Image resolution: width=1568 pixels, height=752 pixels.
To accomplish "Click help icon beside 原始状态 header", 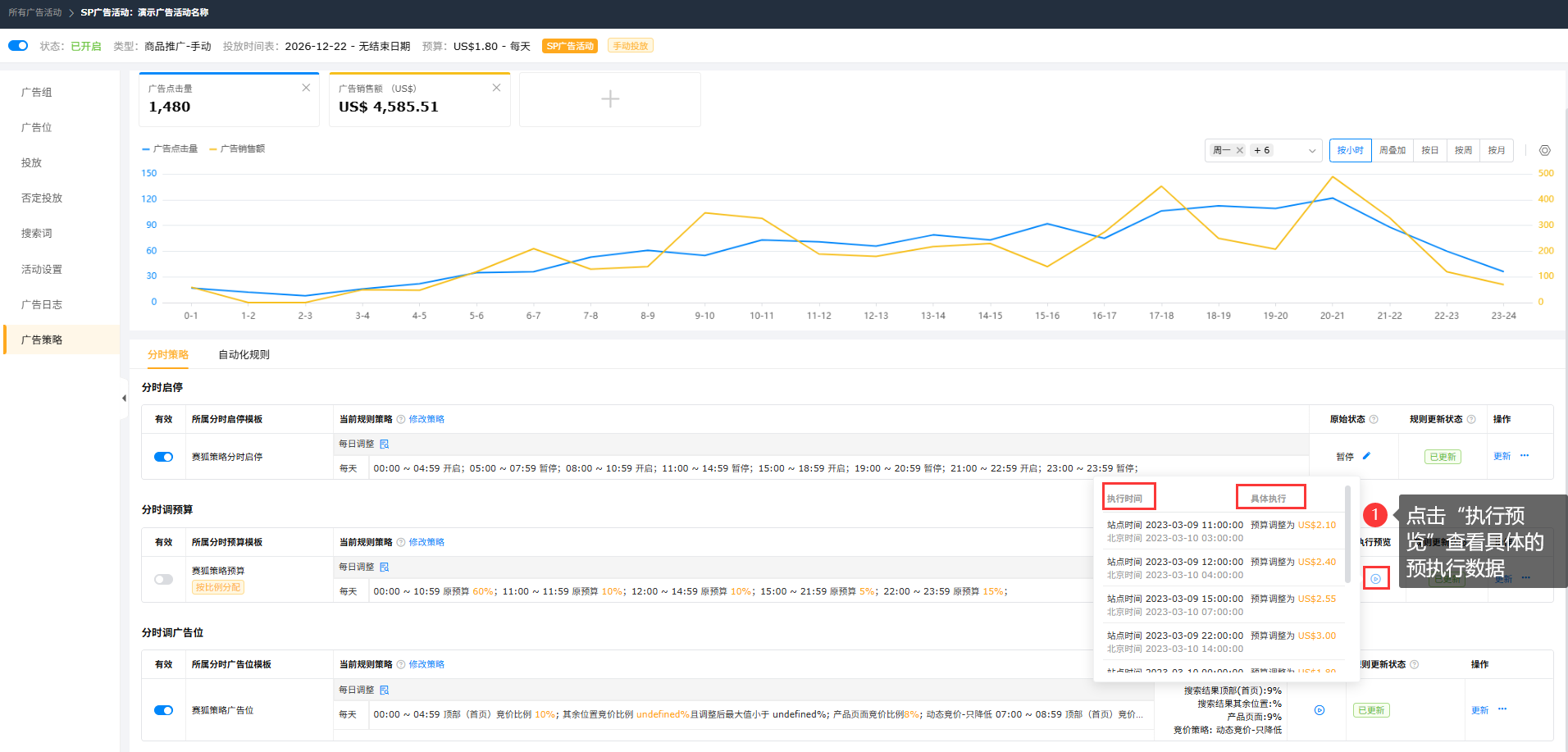I will (x=1374, y=419).
